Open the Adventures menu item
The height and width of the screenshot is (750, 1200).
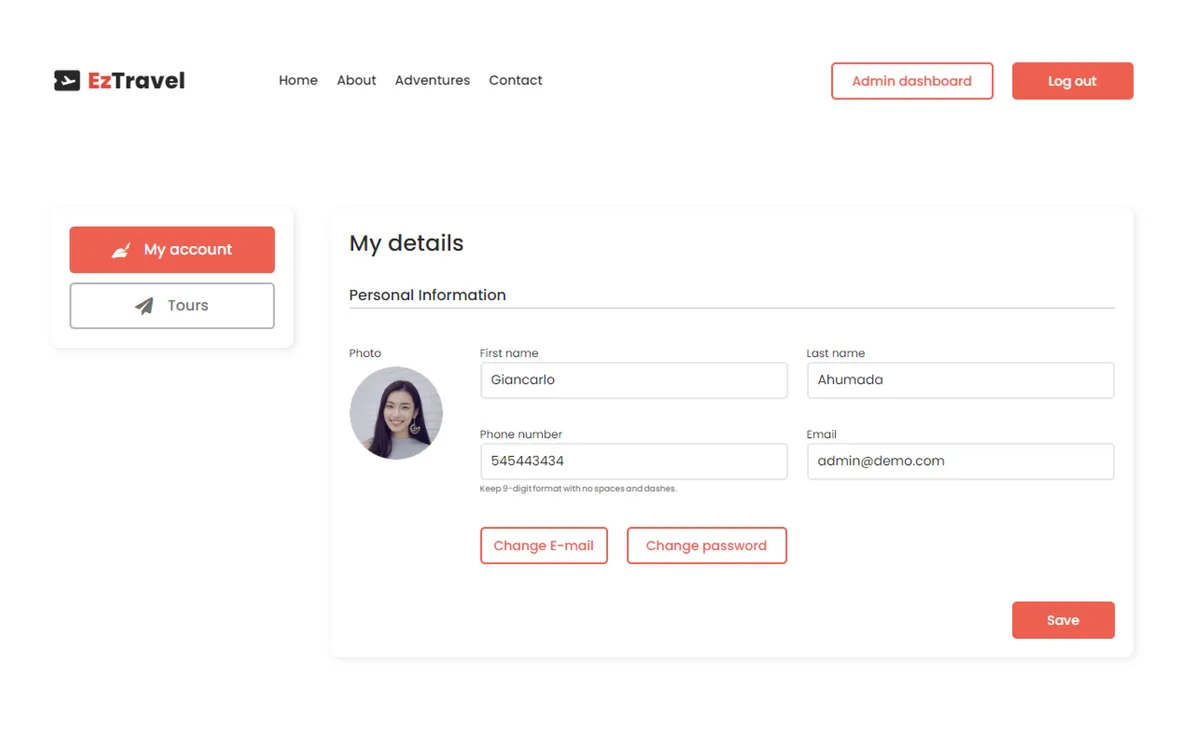(432, 80)
